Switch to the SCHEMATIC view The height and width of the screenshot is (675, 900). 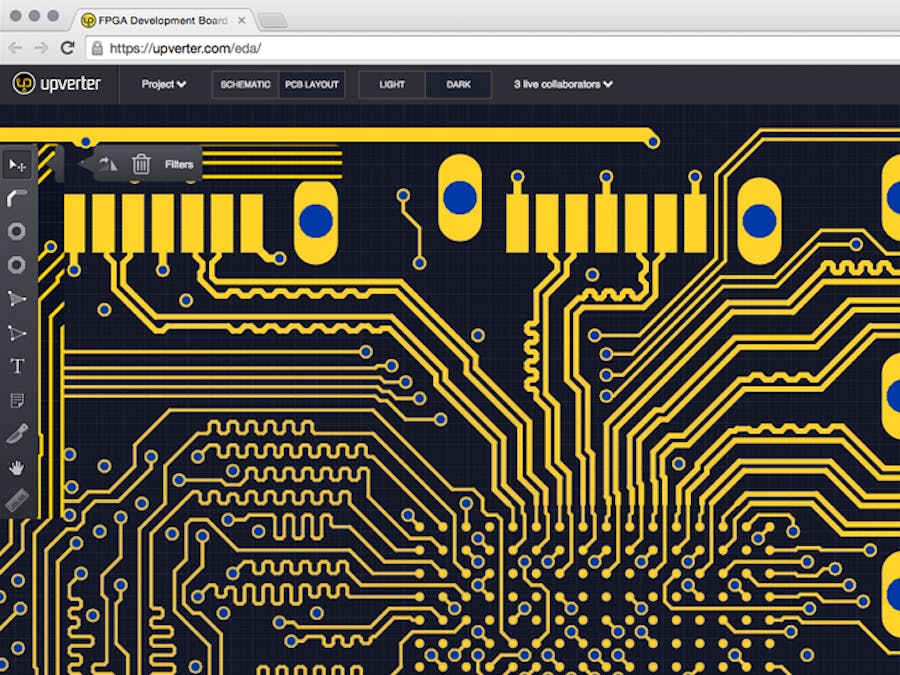point(245,84)
